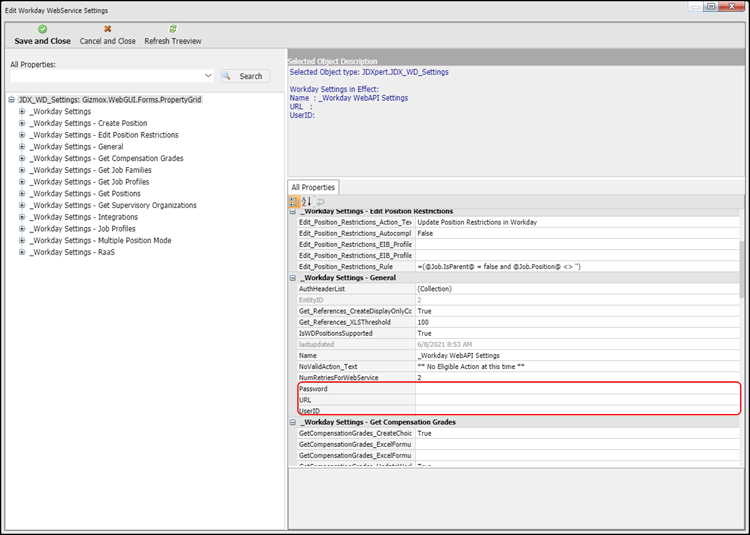Click the Refresh Treeview label
The image size is (750, 535).
173,41
